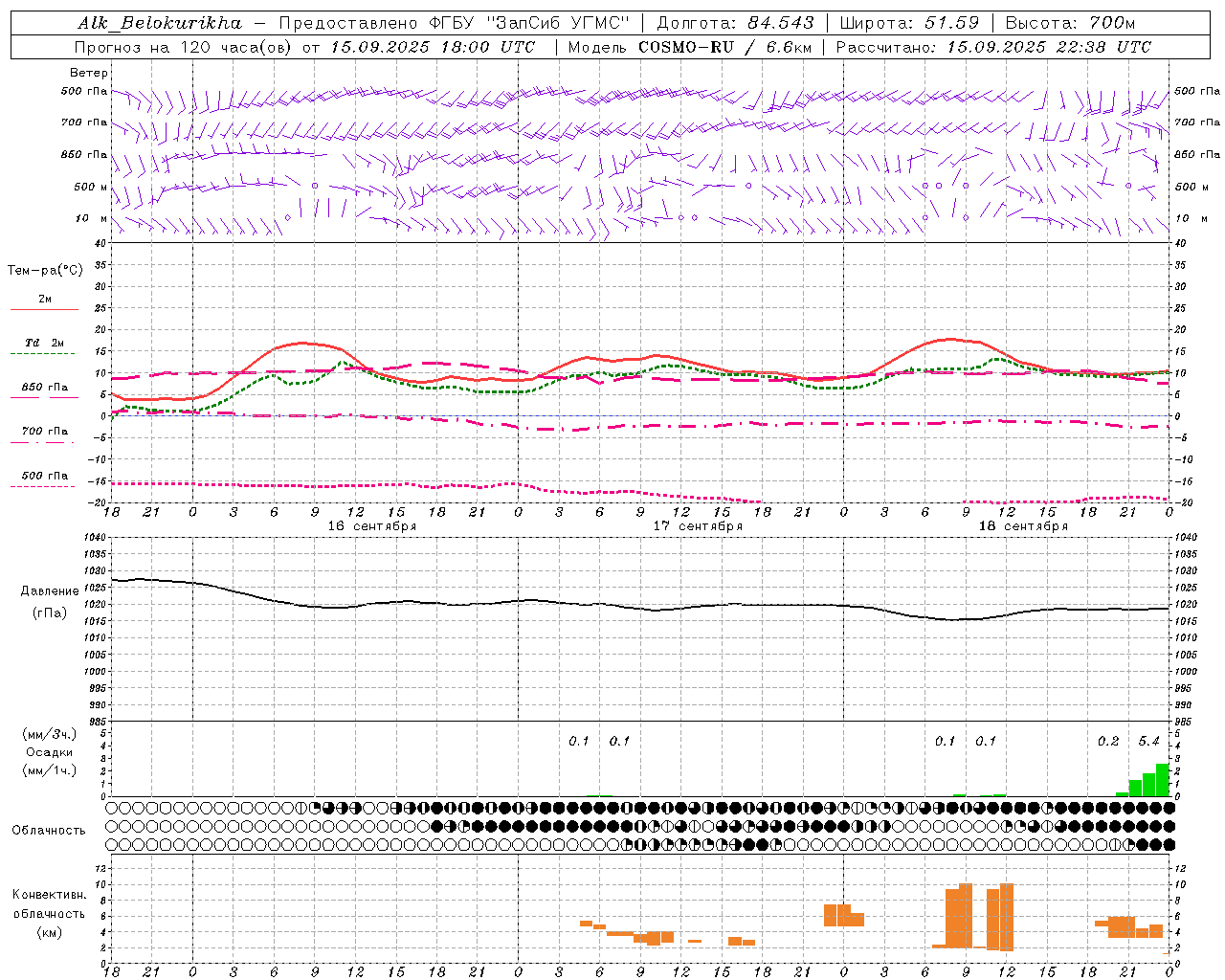Screen dimensions: 1225x980
Task: Click the solid line sample under the 2м legend
Action: coord(44,310)
